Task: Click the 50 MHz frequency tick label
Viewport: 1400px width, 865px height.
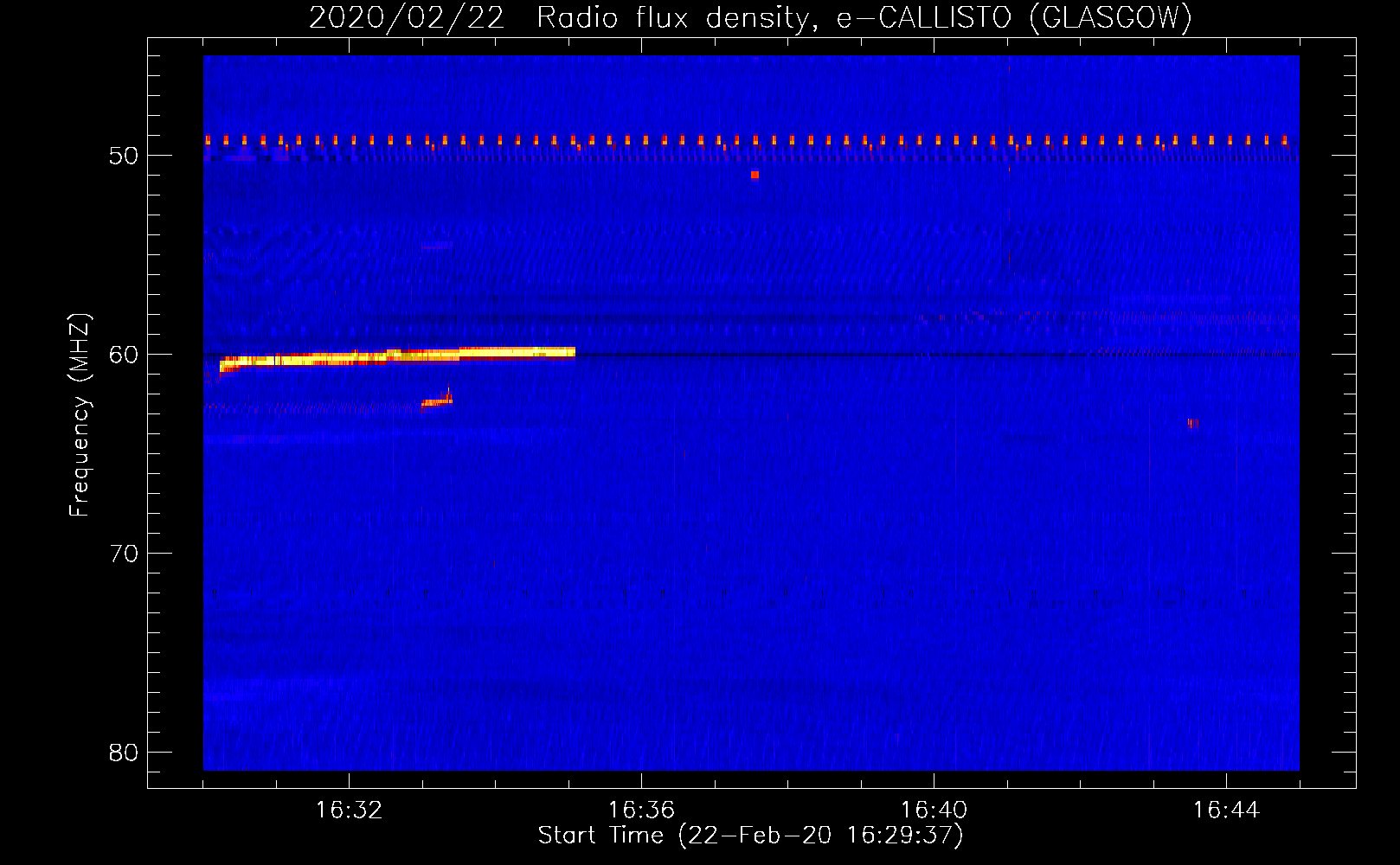Action: [x=124, y=156]
